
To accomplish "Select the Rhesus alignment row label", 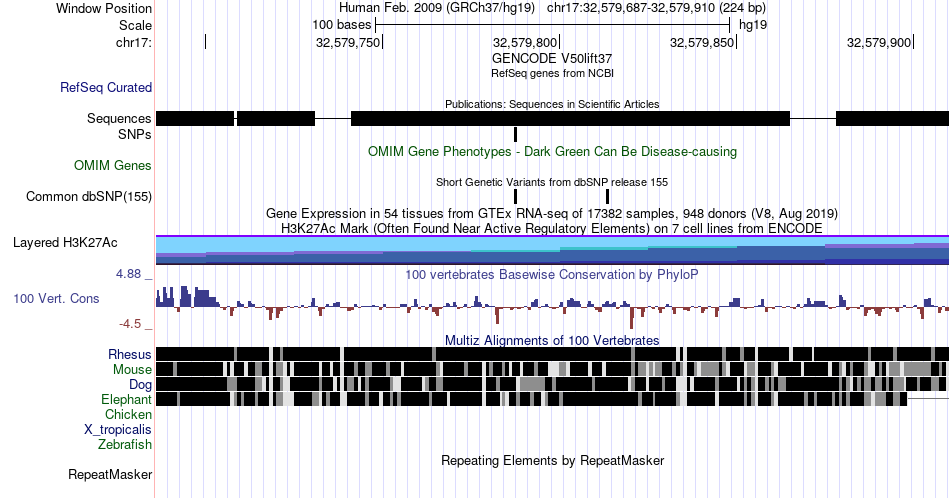I will click(130, 354).
